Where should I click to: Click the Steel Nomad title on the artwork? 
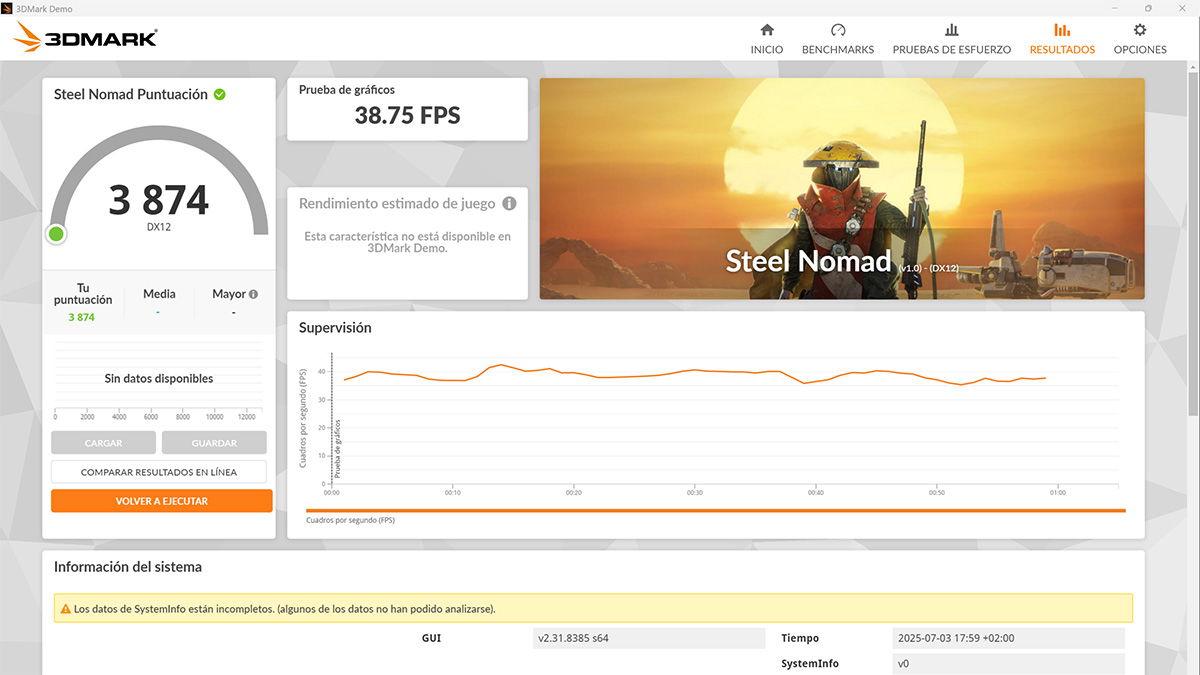click(808, 261)
